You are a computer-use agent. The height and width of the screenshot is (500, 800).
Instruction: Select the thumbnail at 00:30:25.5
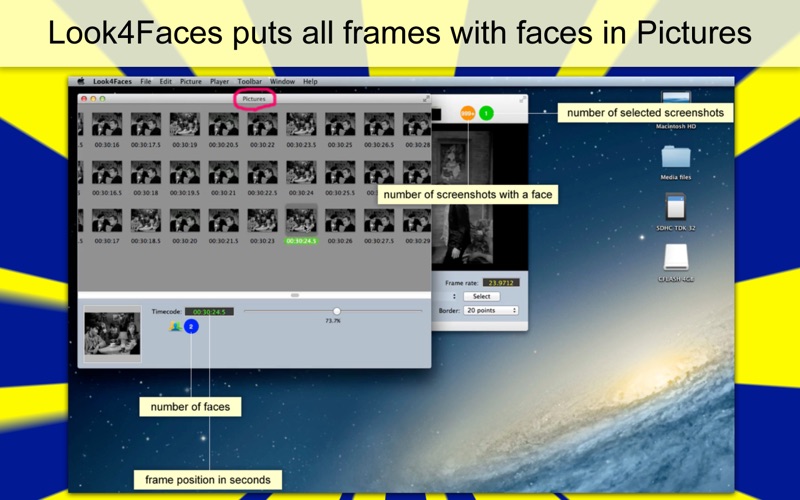pos(340,172)
